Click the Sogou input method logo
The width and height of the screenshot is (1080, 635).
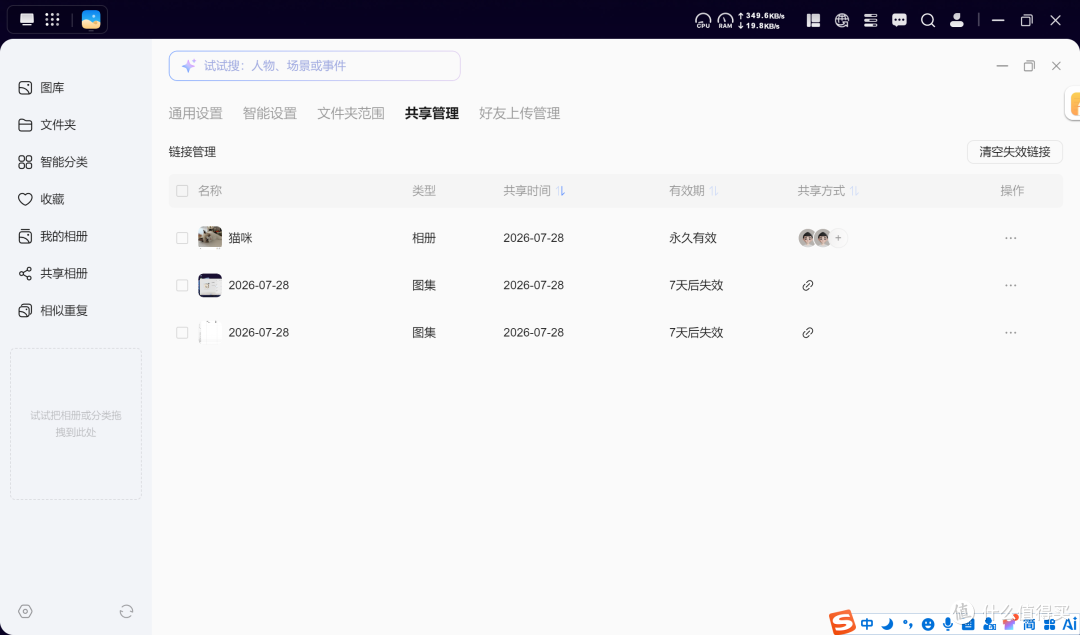tap(842, 623)
